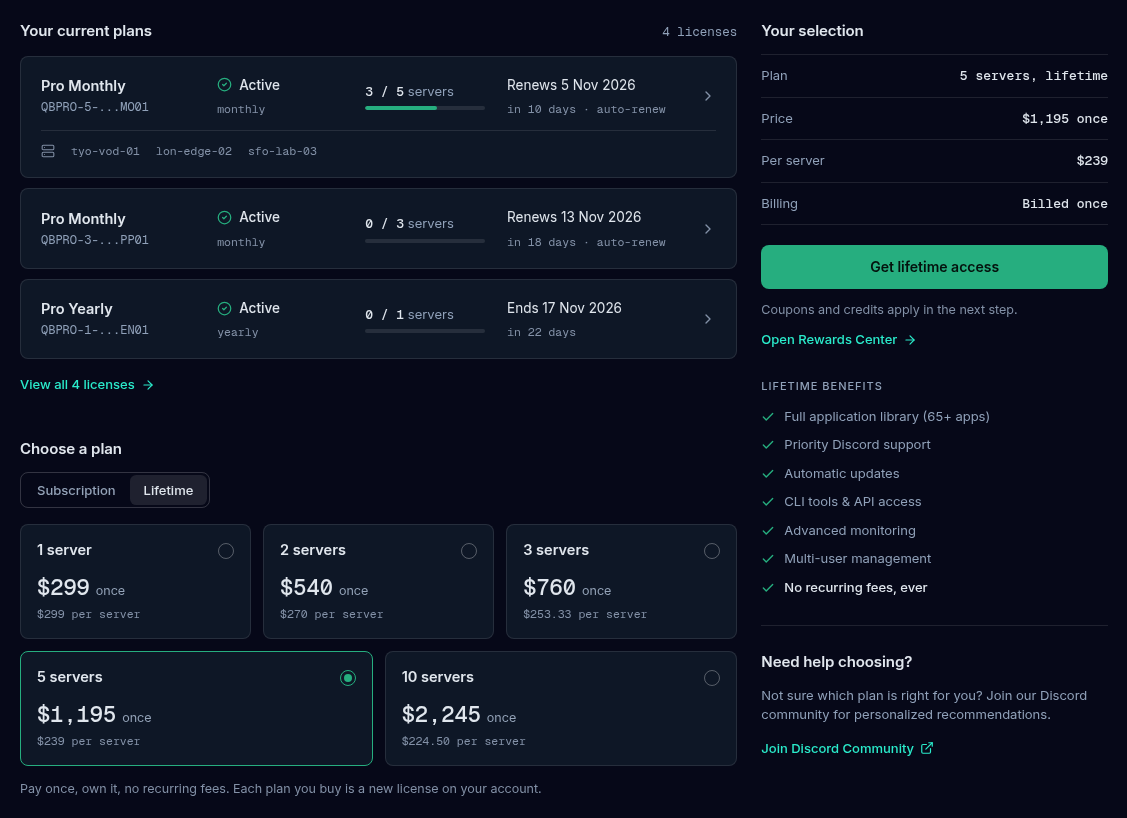Click the checkmark next to CLI tools & API access
The width and height of the screenshot is (1127, 818).
pos(768,502)
